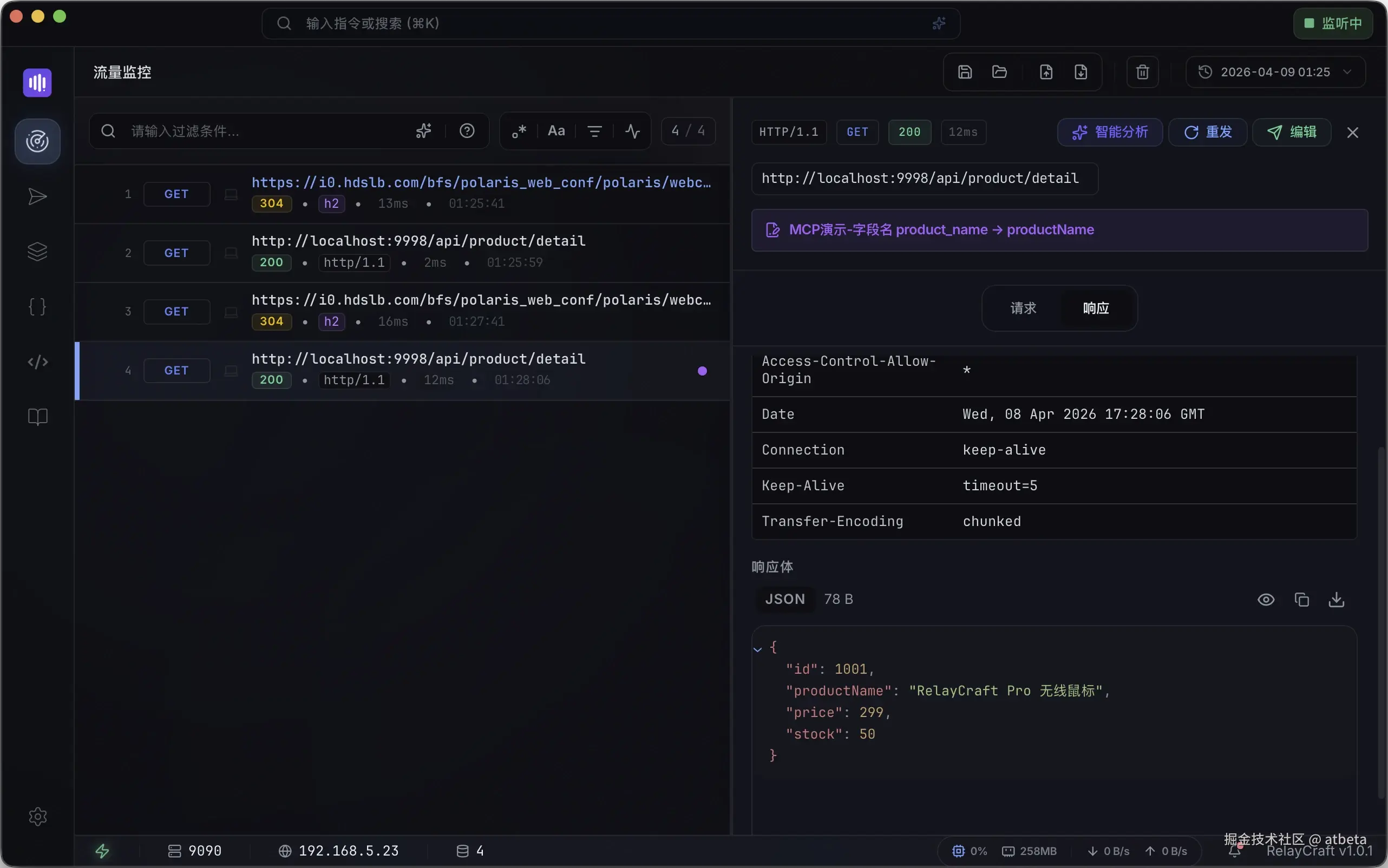Collapse the JSON root object chevron
This screenshot has height=868, width=1388.
pyautogui.click(x=757, y=649)
